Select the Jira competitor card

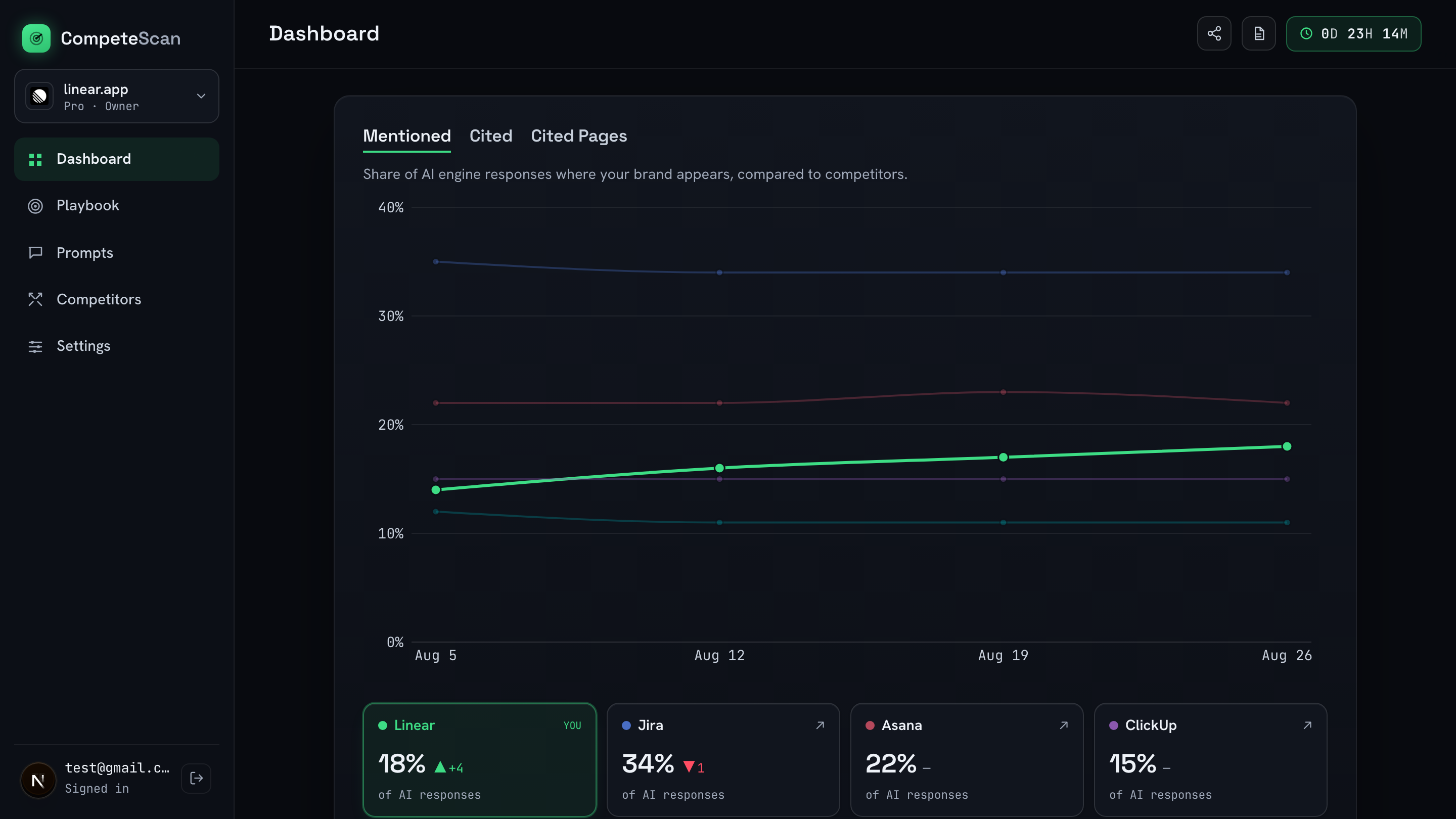point(723,760)
